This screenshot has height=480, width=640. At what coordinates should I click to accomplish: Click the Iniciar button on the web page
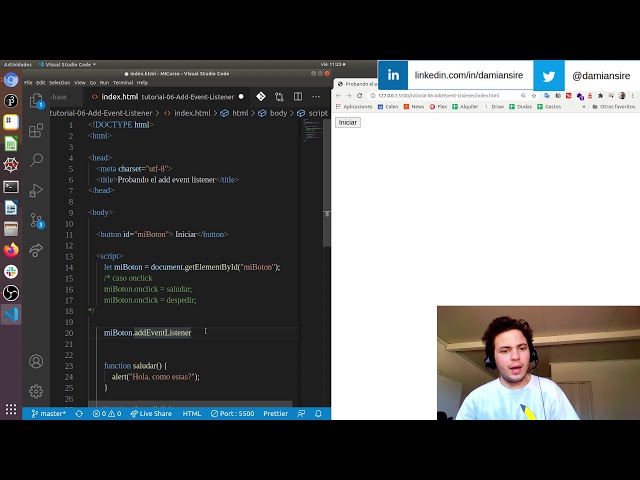point(348,122)
